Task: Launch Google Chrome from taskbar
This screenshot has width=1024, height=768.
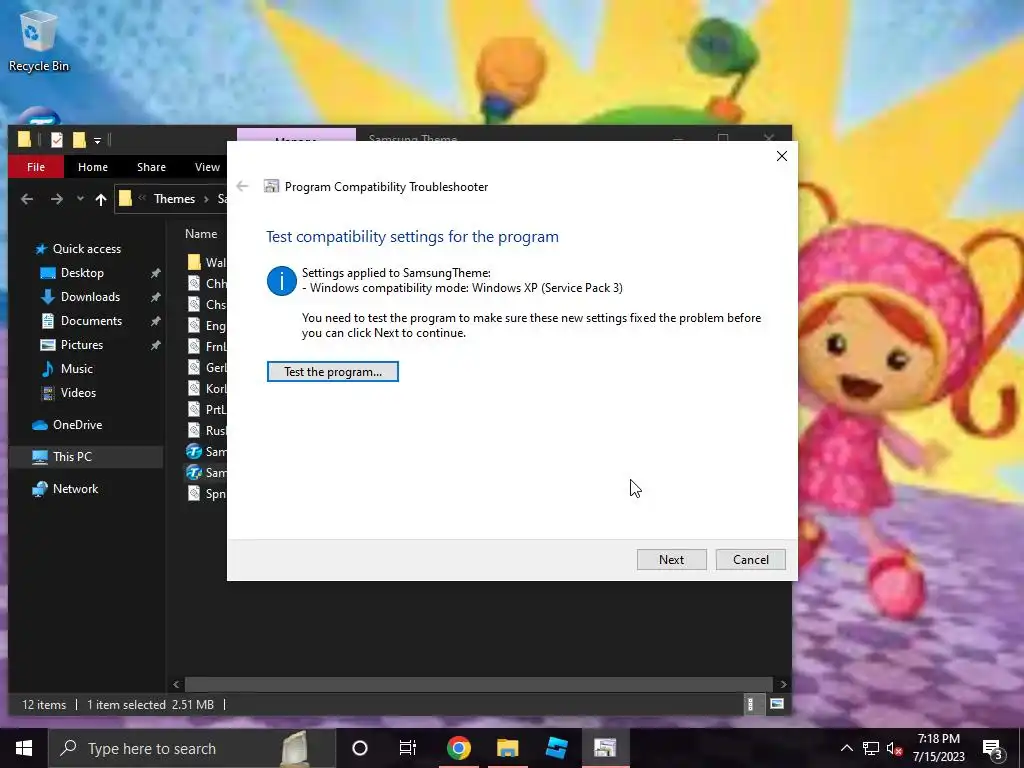Action: click(x=458, y=748)
